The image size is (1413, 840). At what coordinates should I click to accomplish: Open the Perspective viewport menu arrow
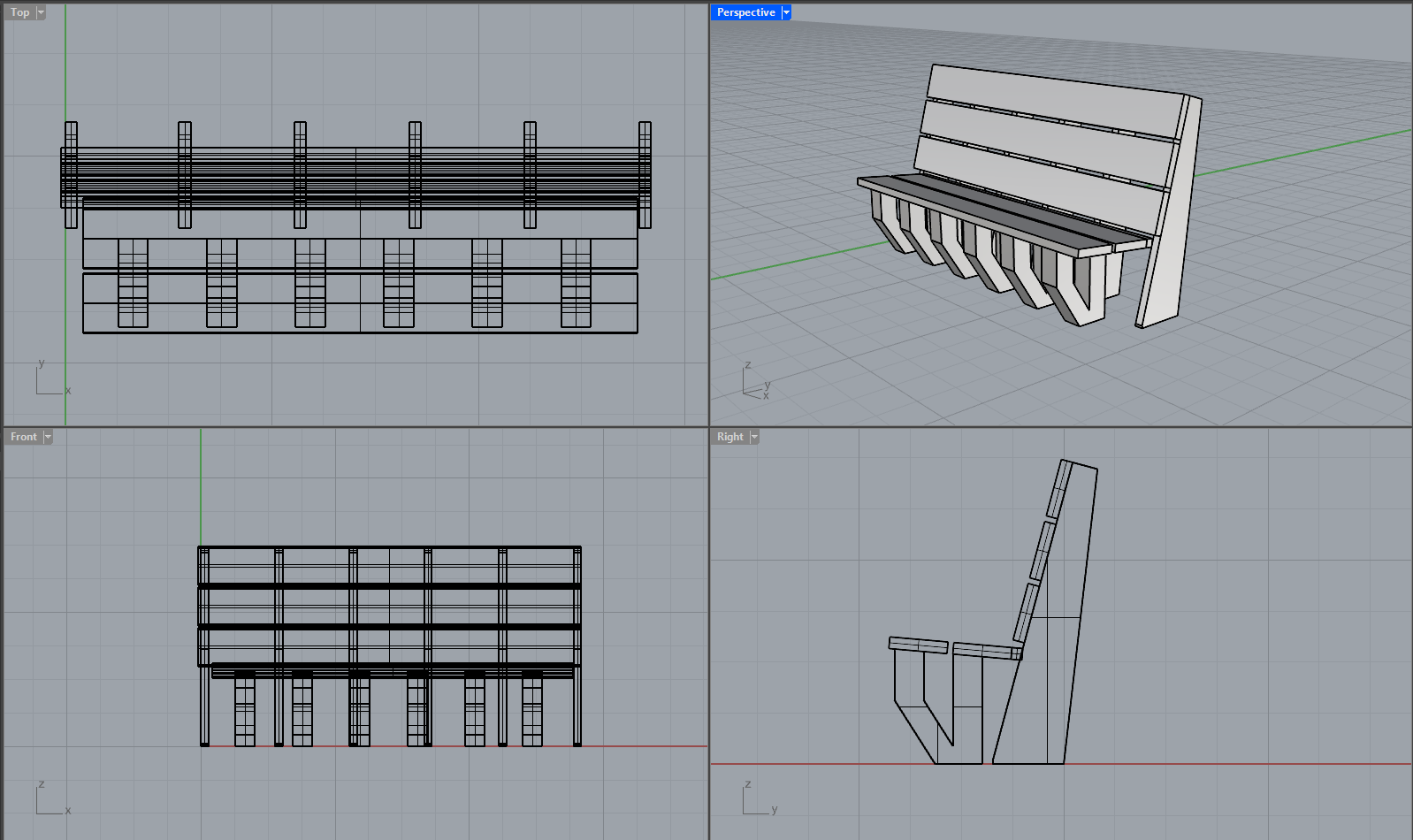click(x=786, y=12)
